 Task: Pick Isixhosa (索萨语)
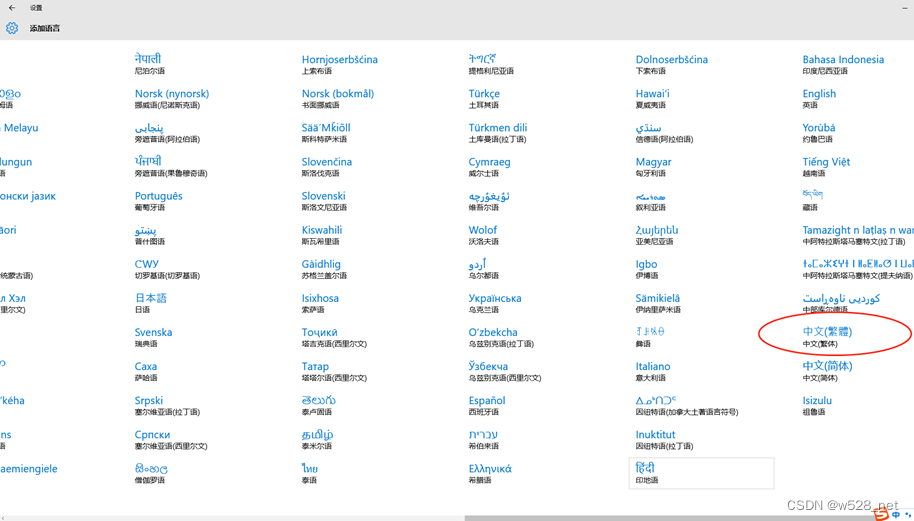click(320, 303)
